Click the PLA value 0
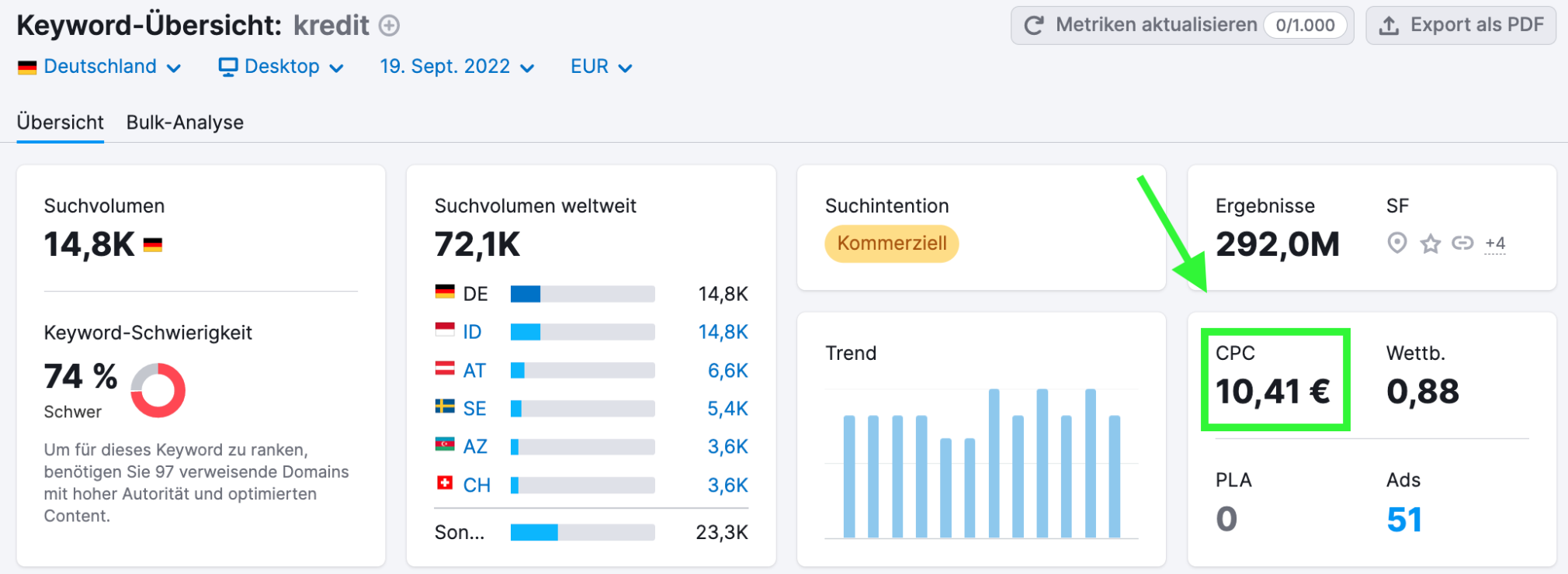This screenshot has width=1568, height=574. [x=1226, y=519]
